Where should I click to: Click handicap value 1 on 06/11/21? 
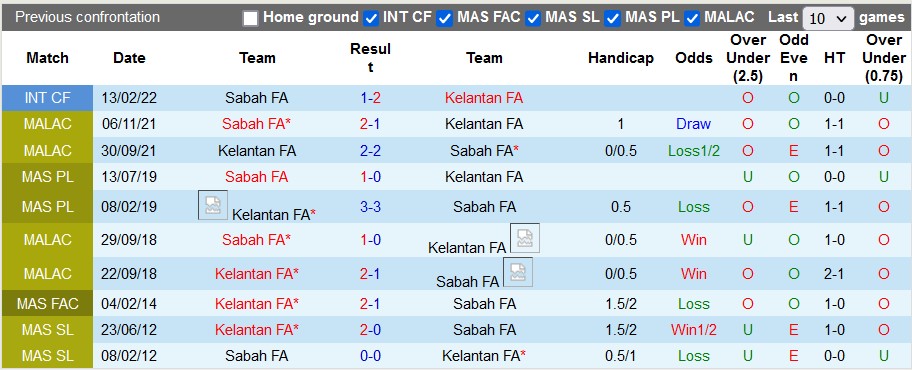pyautogui.click(x=621, y=124)
